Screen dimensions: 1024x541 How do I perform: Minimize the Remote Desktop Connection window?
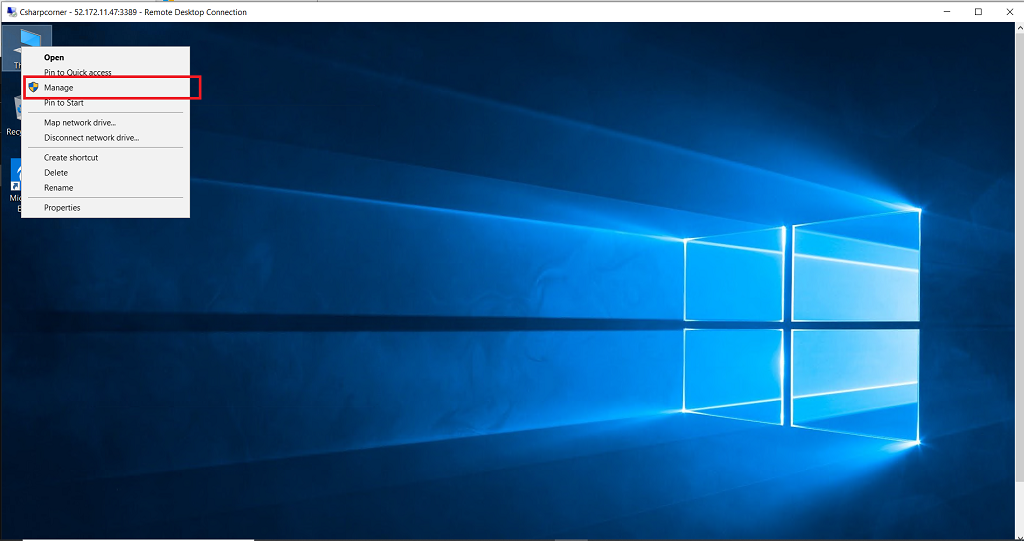pos(948,12)
